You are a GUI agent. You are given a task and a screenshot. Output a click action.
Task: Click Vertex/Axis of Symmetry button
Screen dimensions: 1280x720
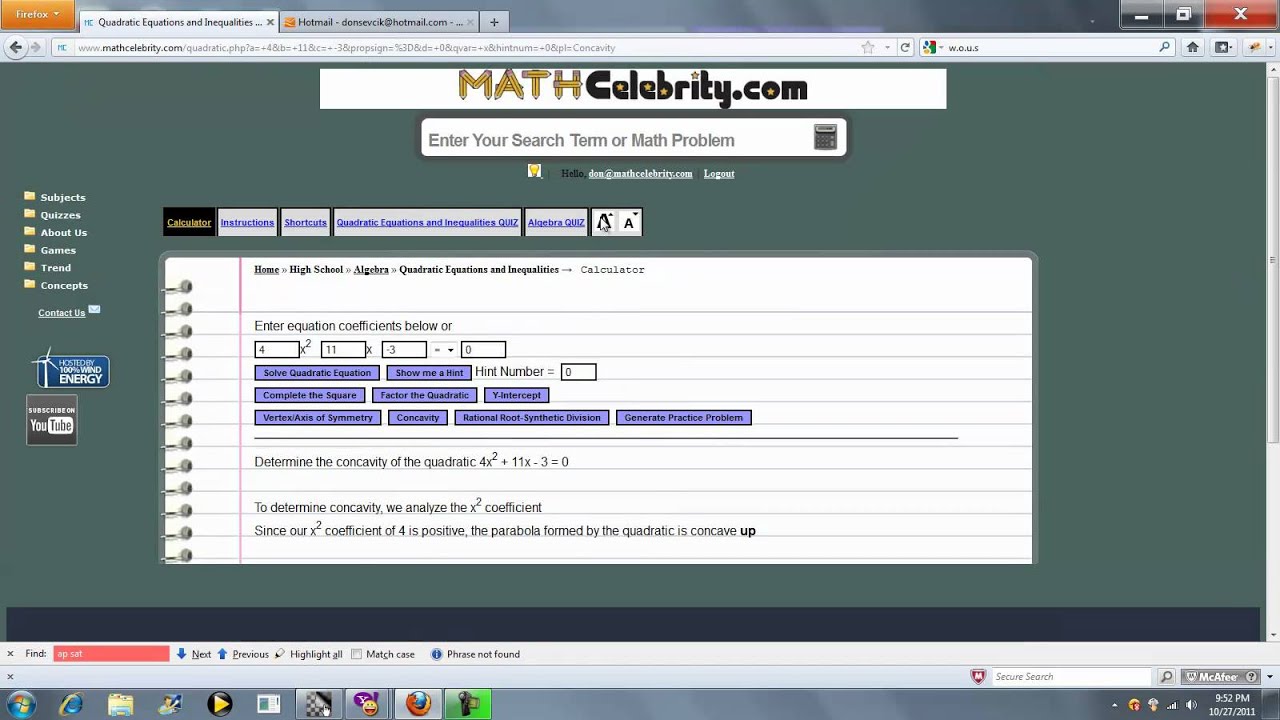tap(318, 417)
